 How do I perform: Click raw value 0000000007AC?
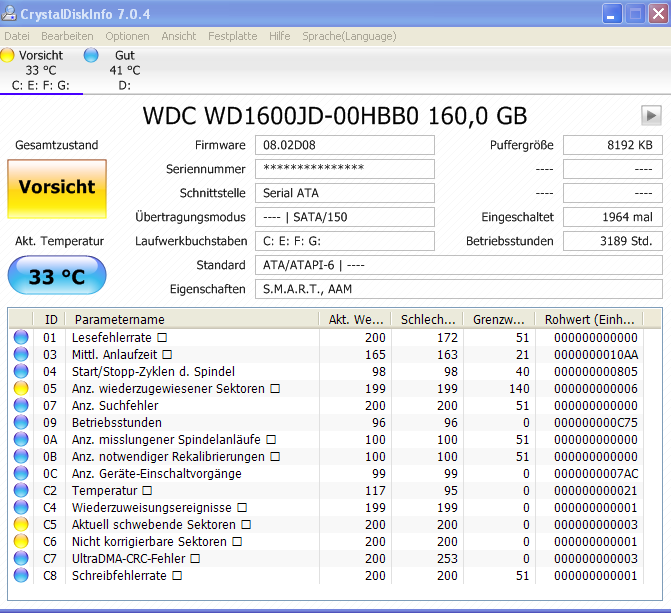click(x=596, y=474)
